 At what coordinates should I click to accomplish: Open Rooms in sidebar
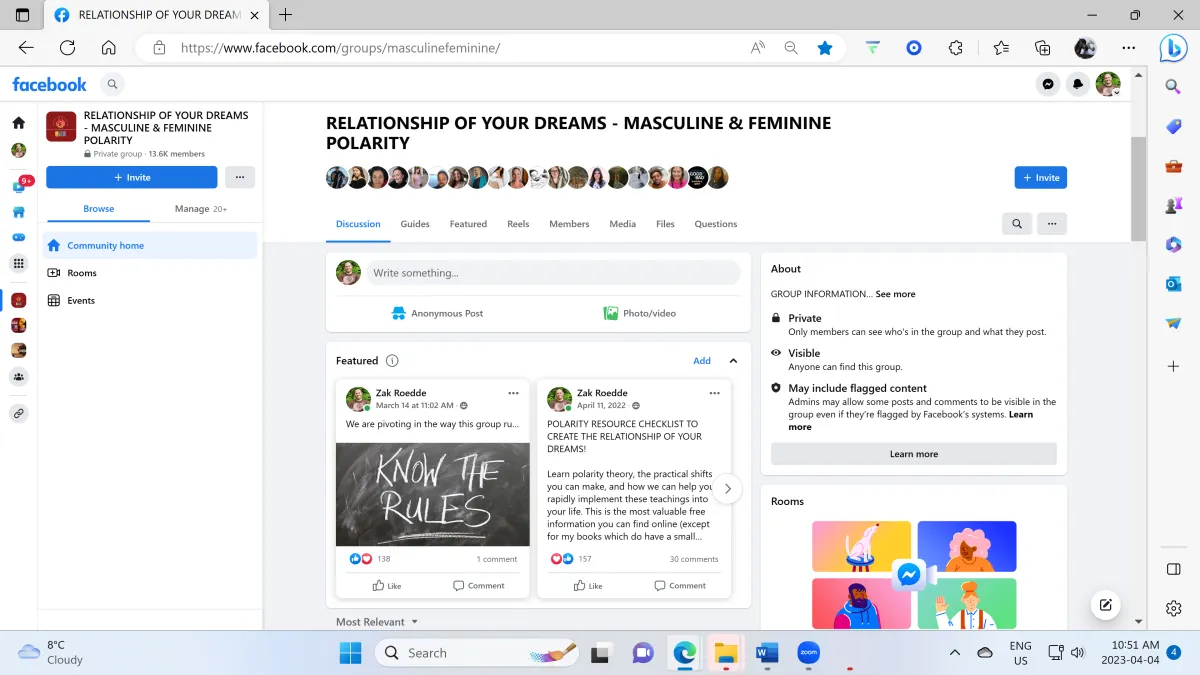point(150,273)
